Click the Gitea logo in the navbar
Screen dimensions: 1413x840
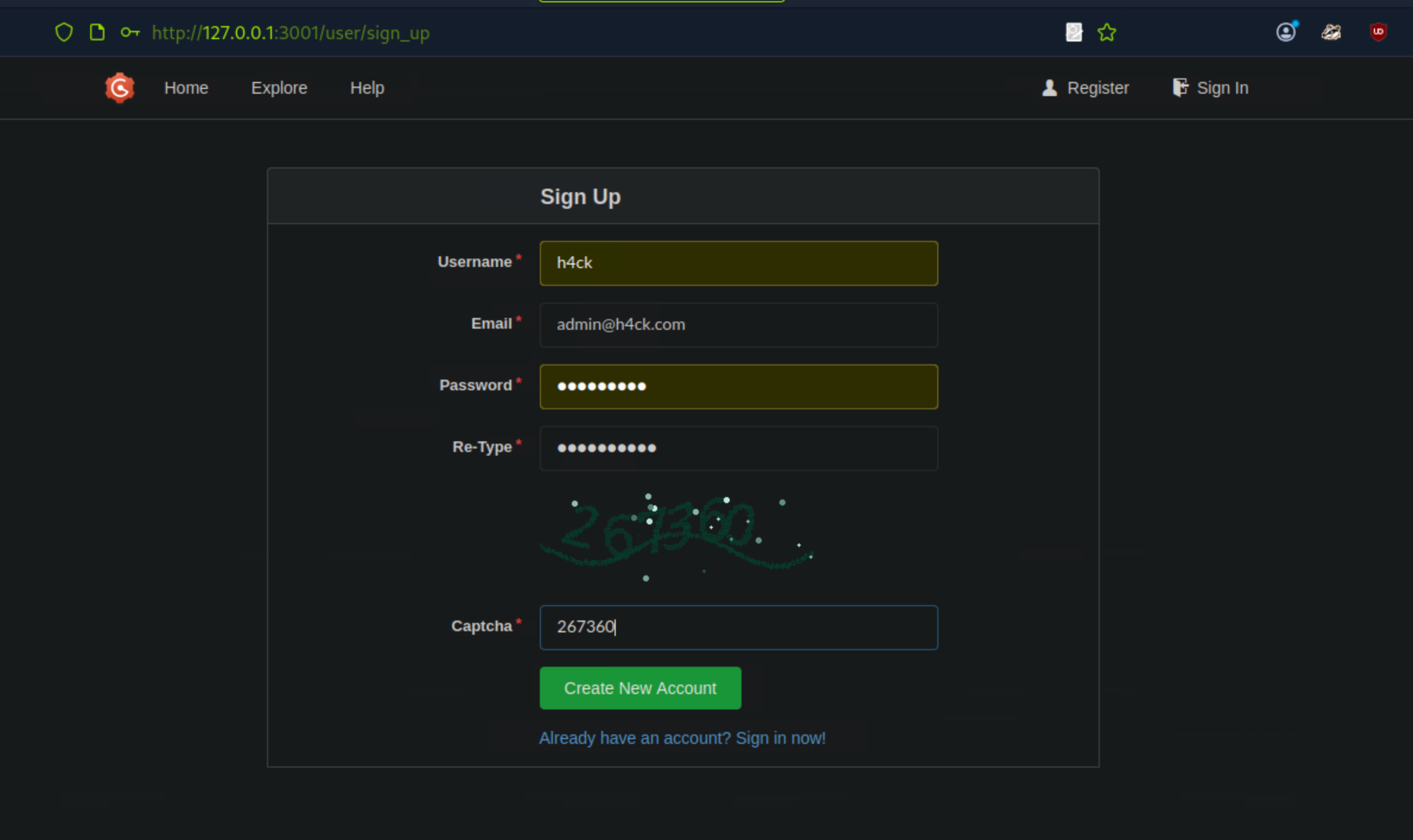(x=119, y=87)
